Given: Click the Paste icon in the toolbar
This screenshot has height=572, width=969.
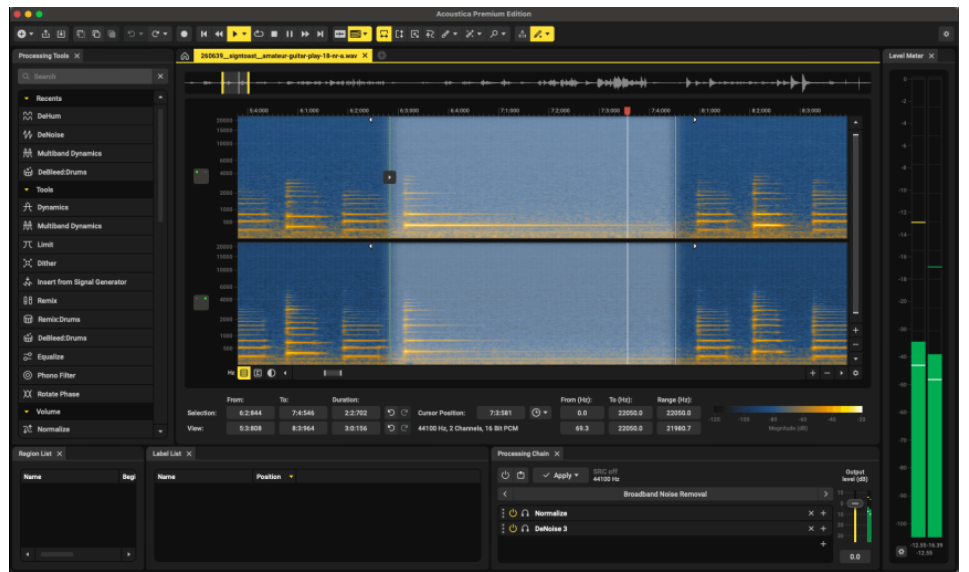Looking at the screenshot, I should [111, 34].
